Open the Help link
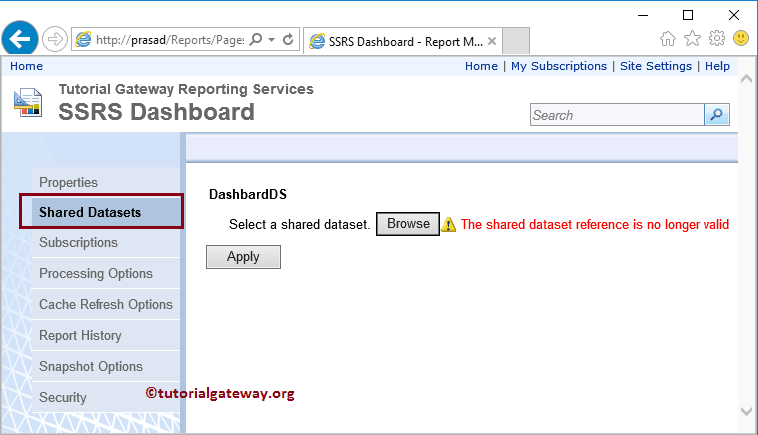This screenshot has width=758, height=435. (x=717, y=66)
